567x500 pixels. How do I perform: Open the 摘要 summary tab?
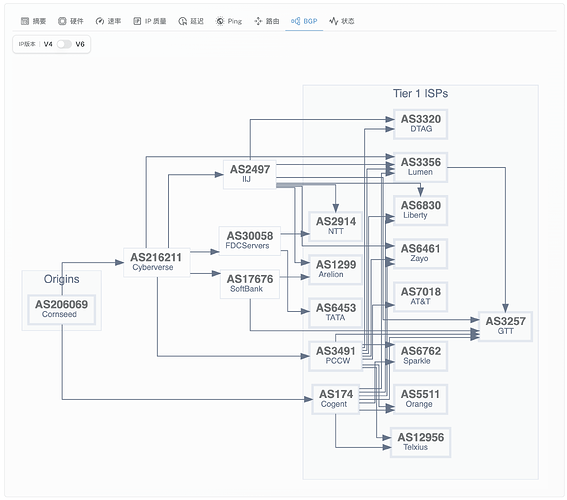point(33,21)
